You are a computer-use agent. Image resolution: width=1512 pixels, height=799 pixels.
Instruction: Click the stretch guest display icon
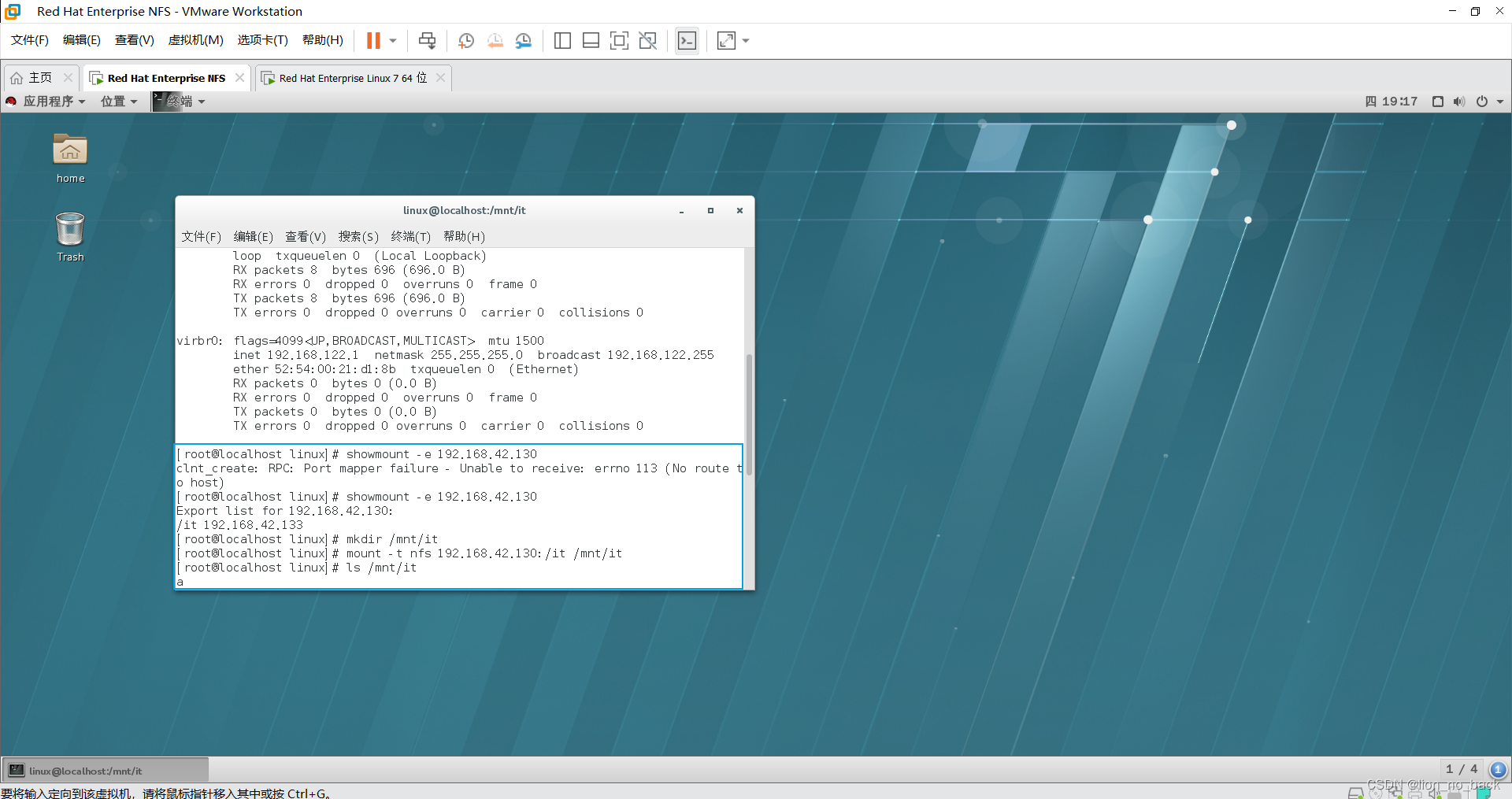[726, 41]
